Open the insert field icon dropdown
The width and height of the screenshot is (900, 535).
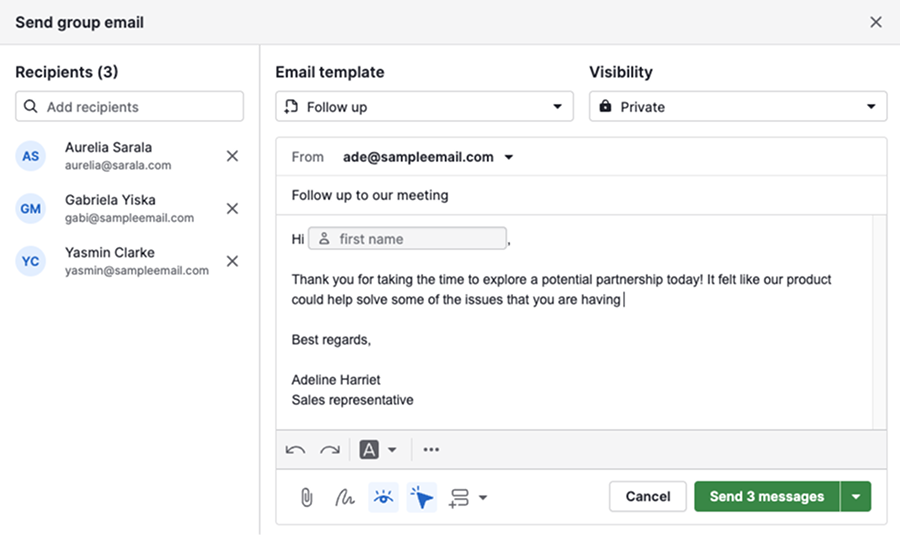(468, 497)
